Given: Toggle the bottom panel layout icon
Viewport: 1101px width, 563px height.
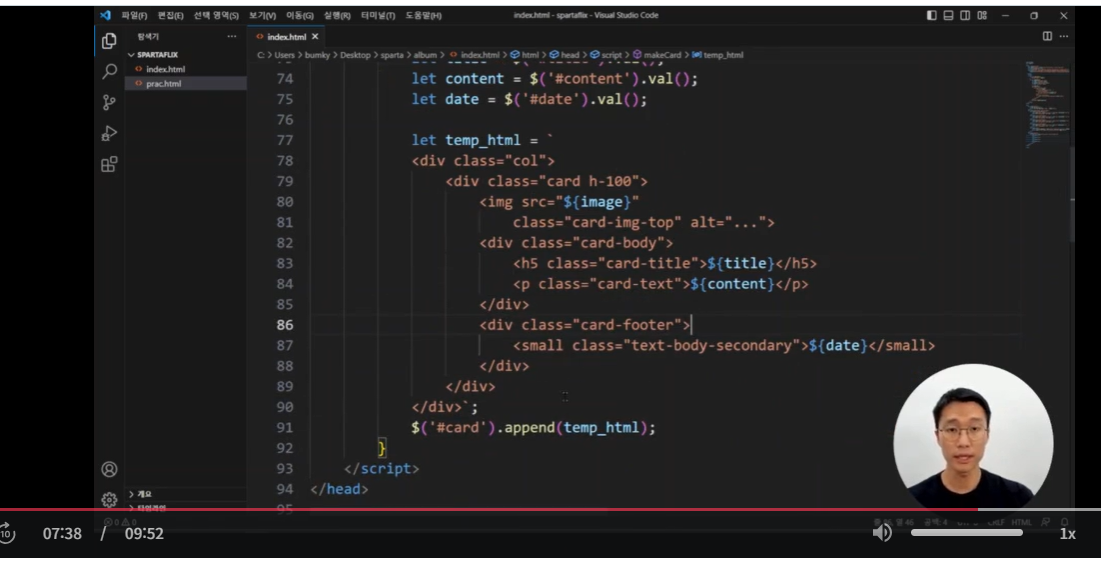Looking at the screenshot, I should pos(949,15).
